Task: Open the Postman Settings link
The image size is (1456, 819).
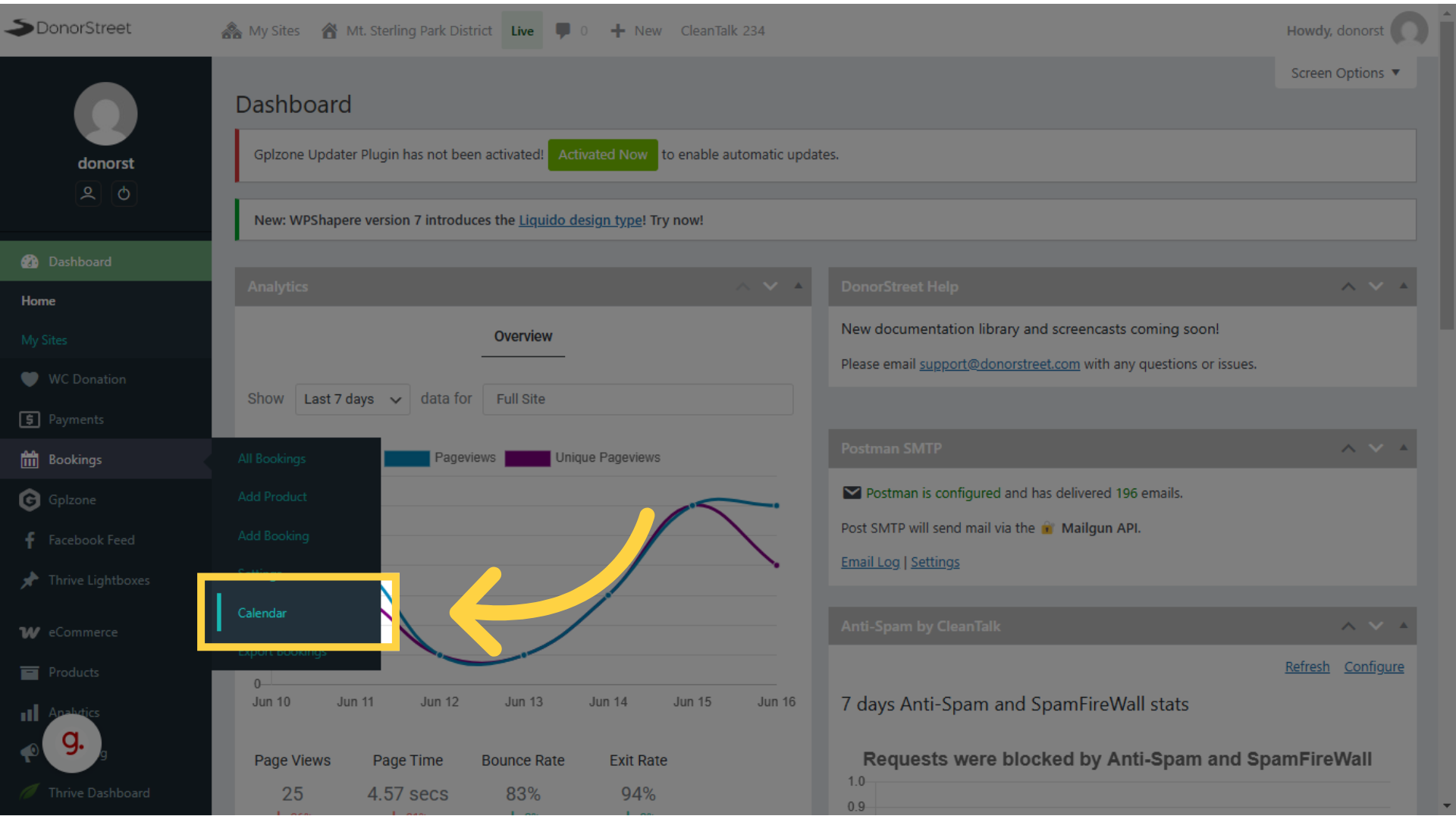Action: [935, 563]
